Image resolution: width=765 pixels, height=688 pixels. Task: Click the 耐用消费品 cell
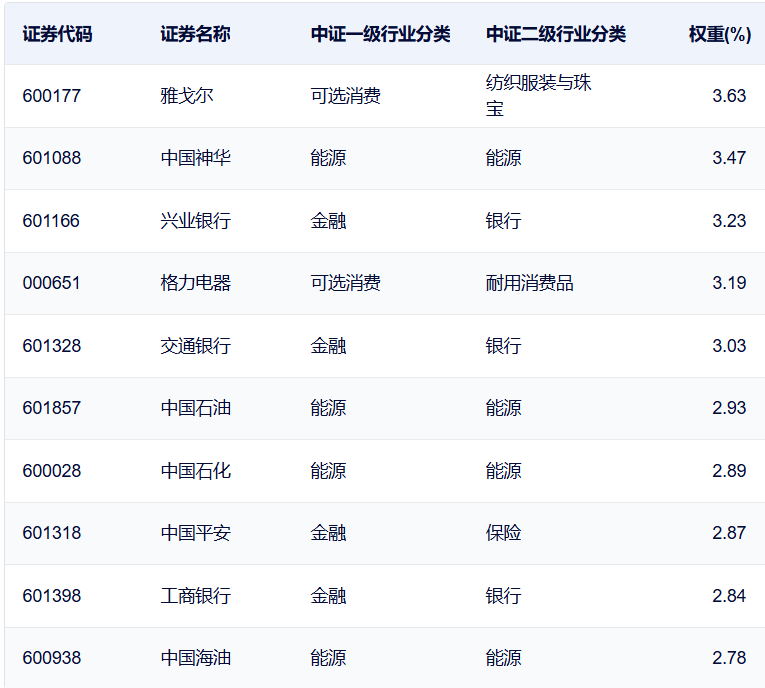coord(529,283)
